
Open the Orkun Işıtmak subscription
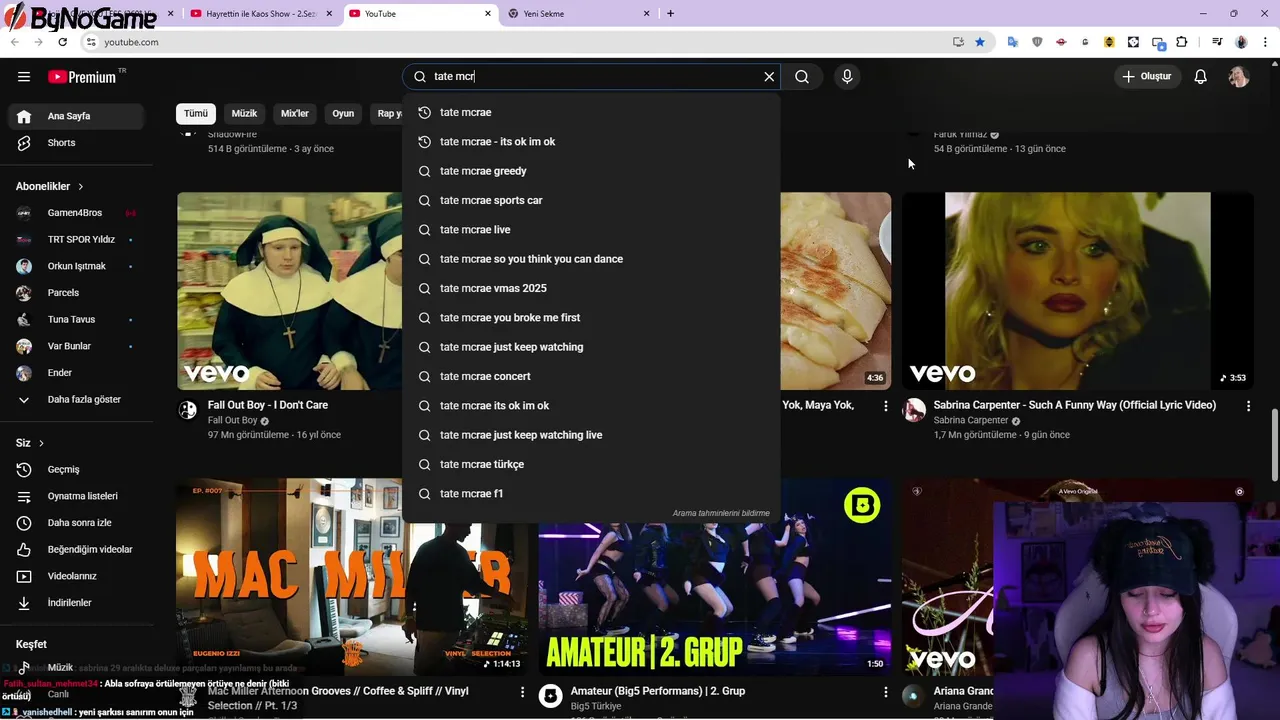pos(76,266)
